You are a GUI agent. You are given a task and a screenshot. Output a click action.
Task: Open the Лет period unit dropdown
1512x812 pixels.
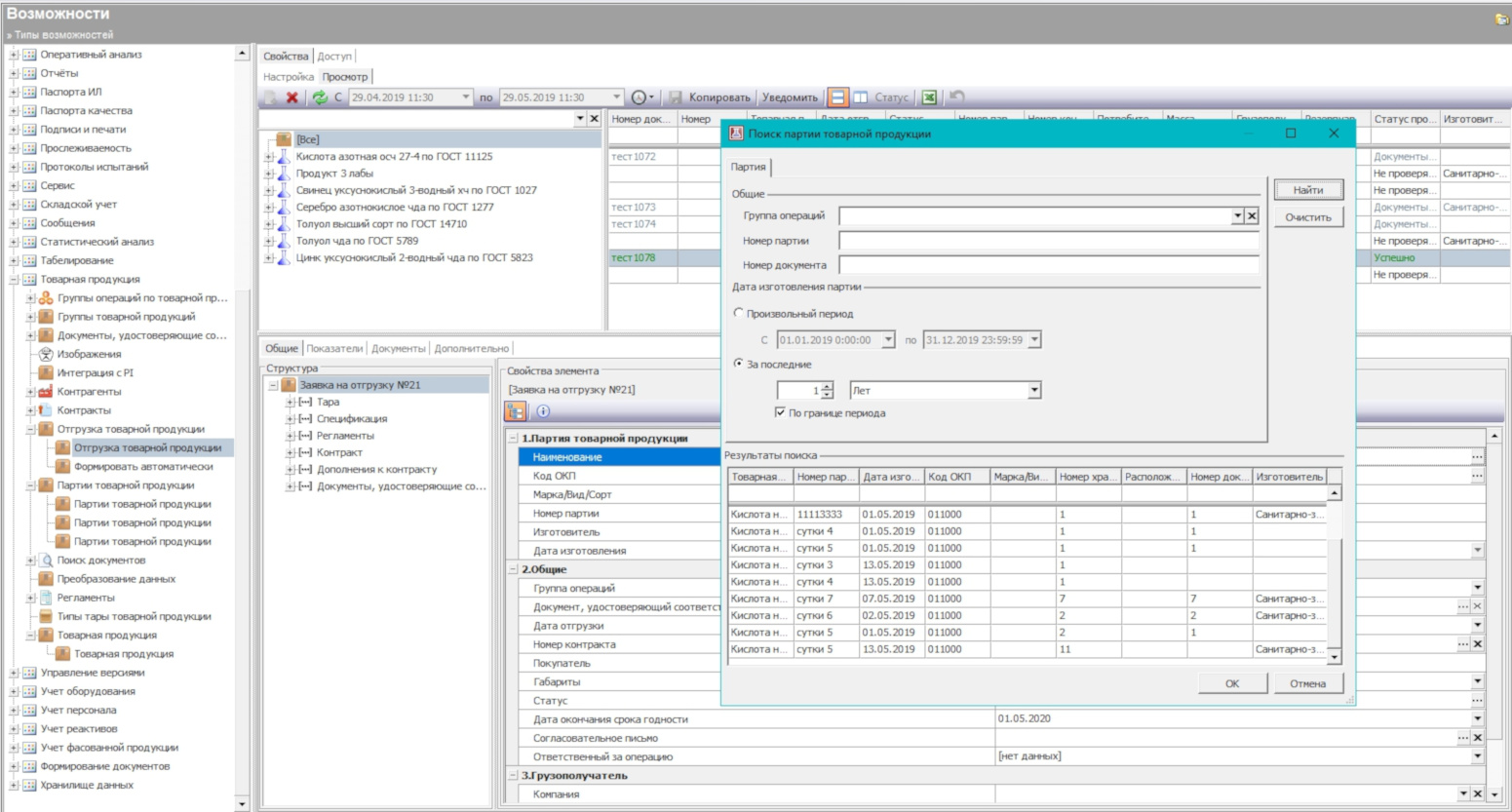click(1034, 391)
